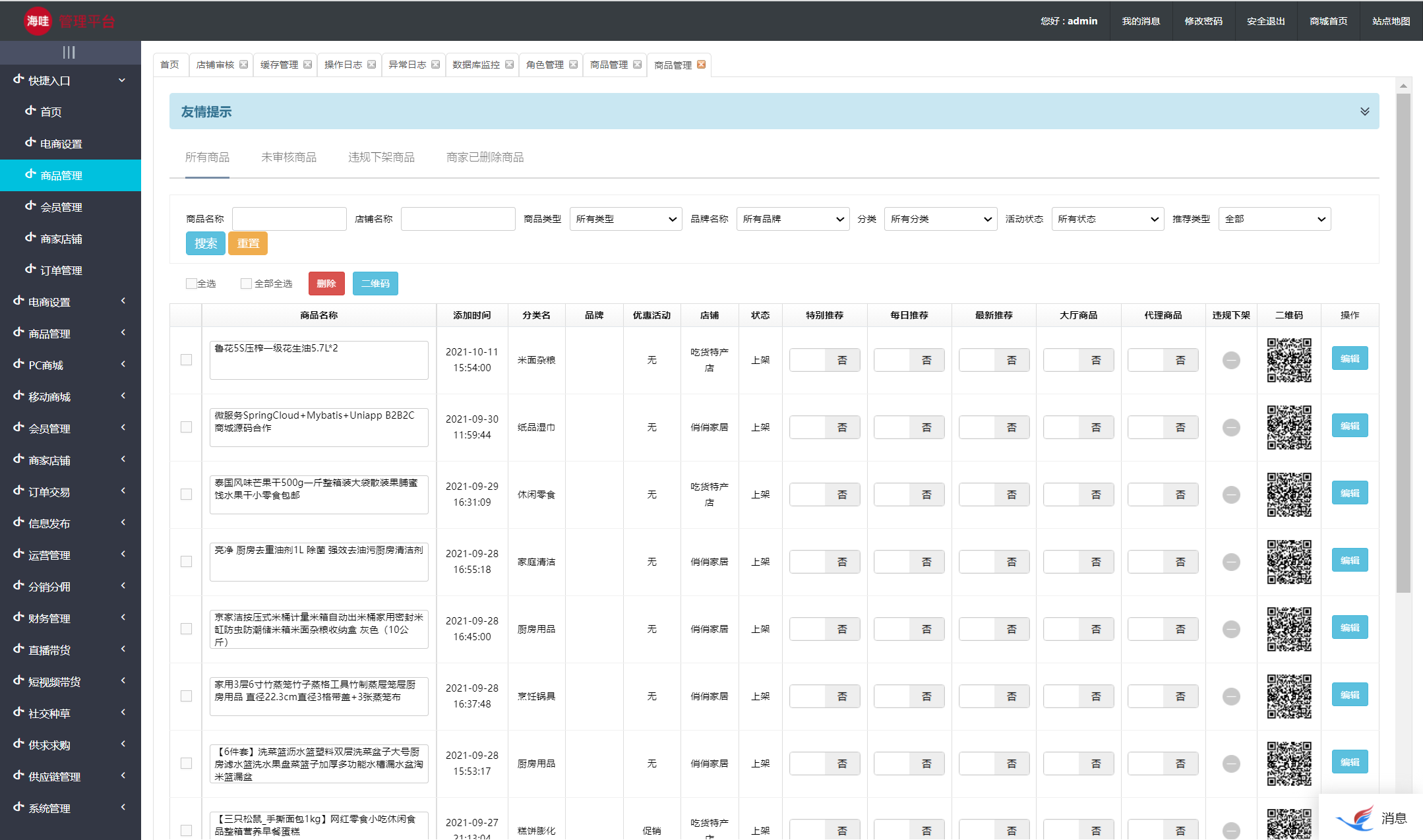The image size is (1423, 840).
Task: Click the 重置 button
Action: tap(248, 243)
